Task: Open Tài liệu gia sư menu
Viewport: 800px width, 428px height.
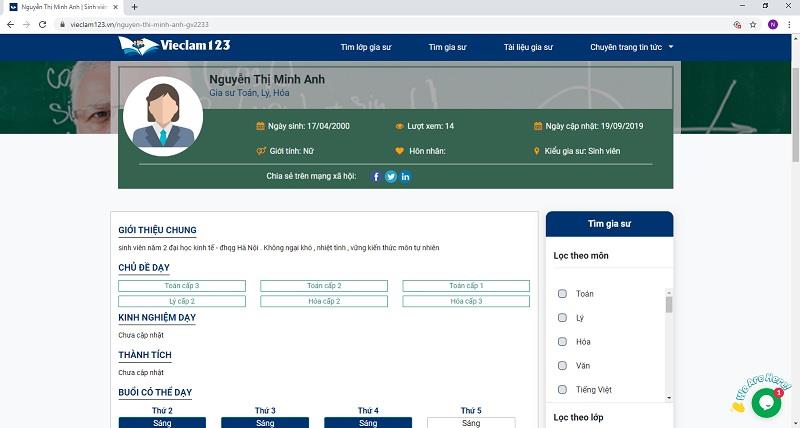Action: pyautogui.click(x=528, y=47)
